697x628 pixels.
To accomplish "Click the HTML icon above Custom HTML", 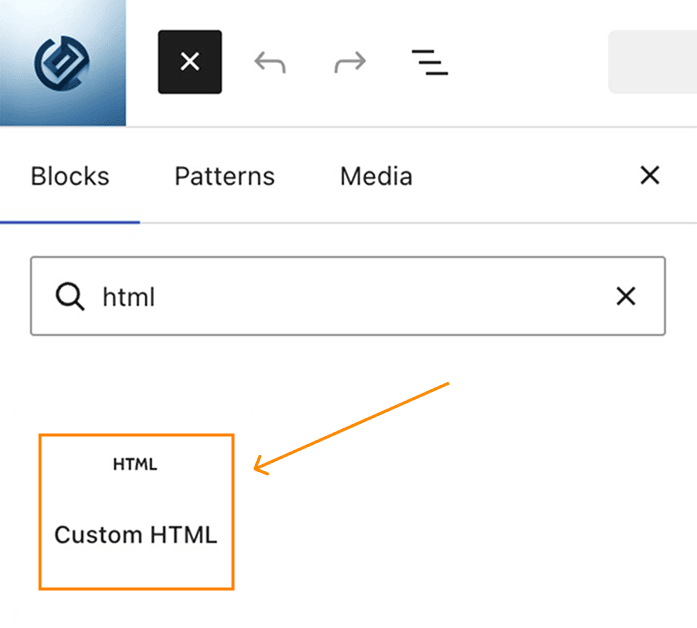I will 135,464.
